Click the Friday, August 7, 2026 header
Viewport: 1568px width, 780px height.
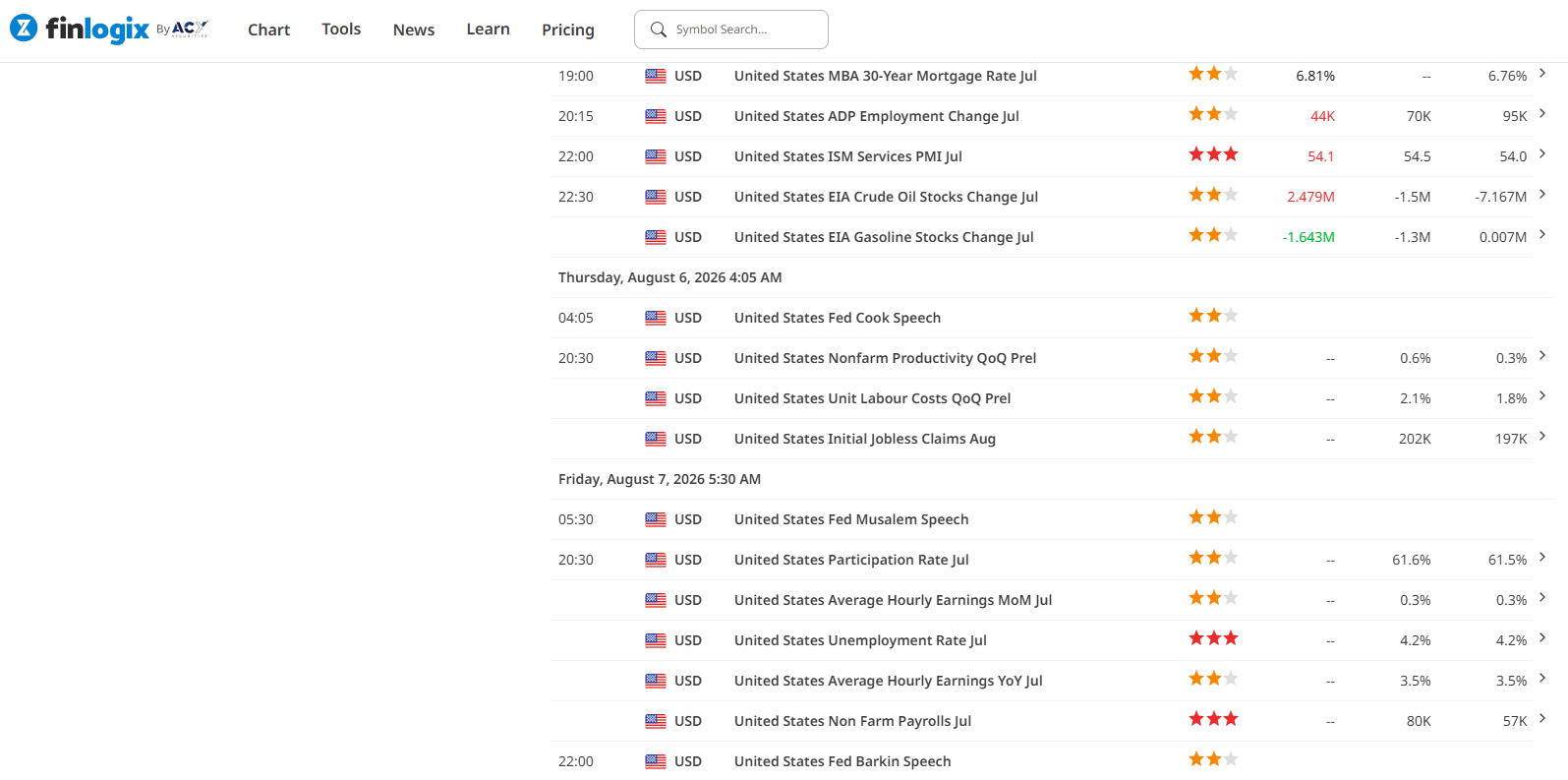(x=660, y=479)
